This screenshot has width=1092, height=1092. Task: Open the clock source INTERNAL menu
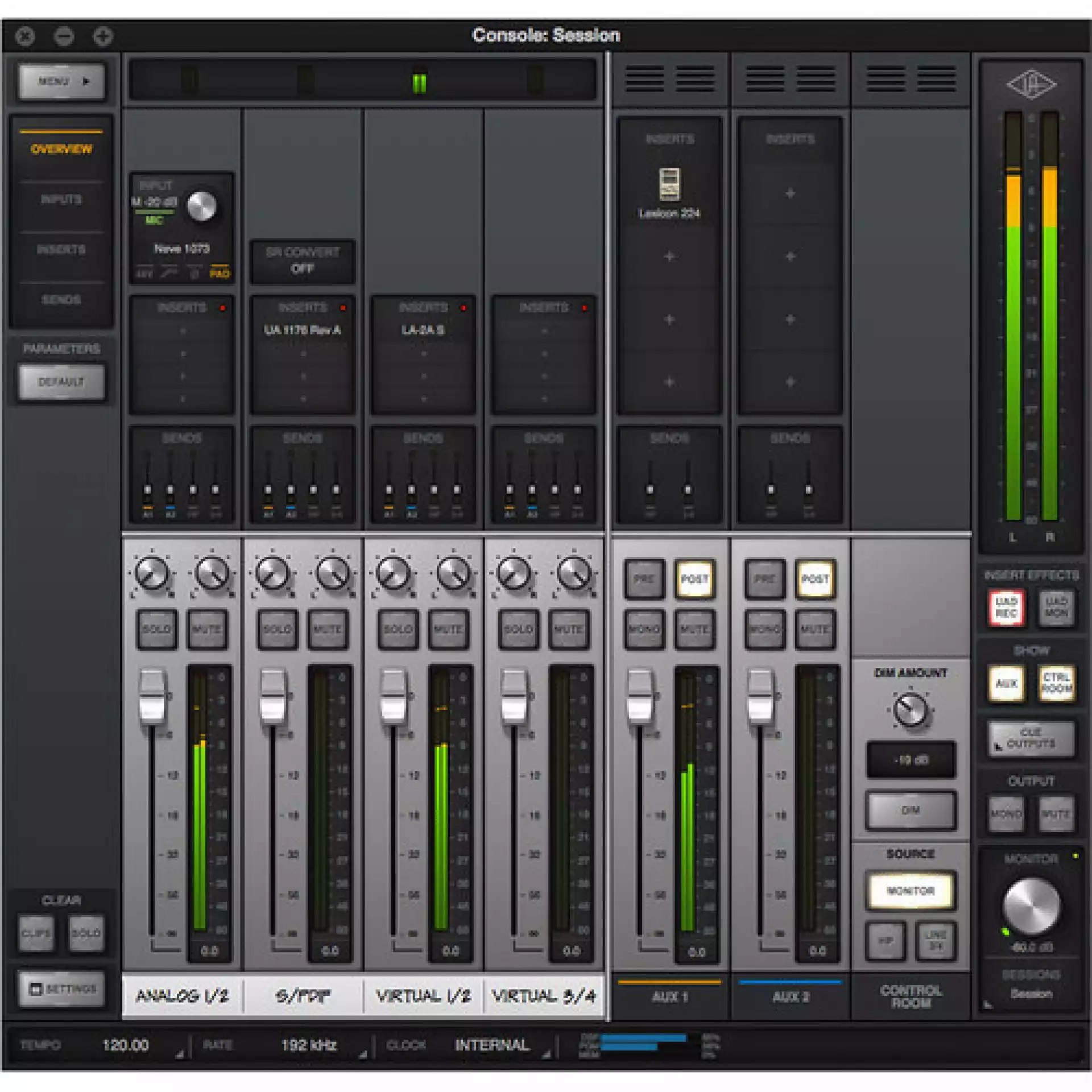(x=492, y=1045)
